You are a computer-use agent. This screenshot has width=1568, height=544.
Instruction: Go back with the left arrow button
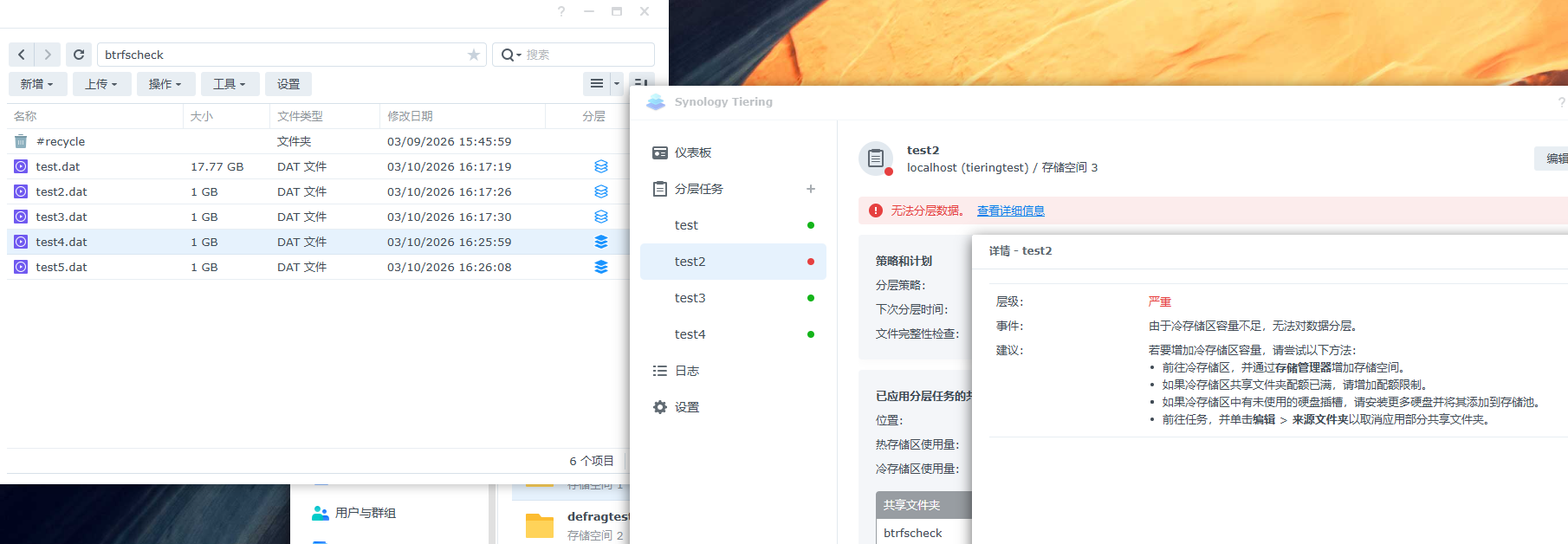22,55
